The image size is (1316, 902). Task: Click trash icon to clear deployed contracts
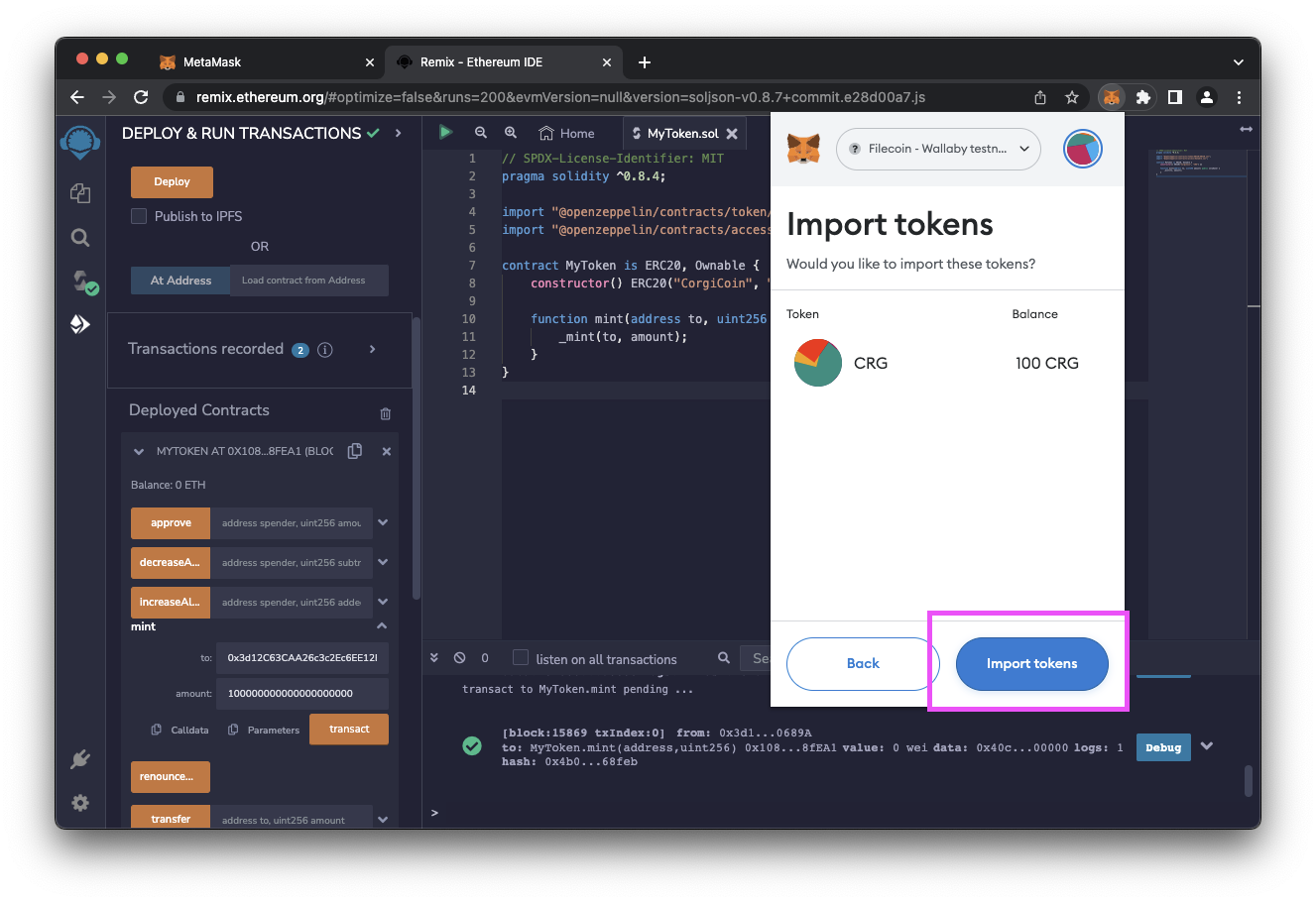tap(386, 413)
